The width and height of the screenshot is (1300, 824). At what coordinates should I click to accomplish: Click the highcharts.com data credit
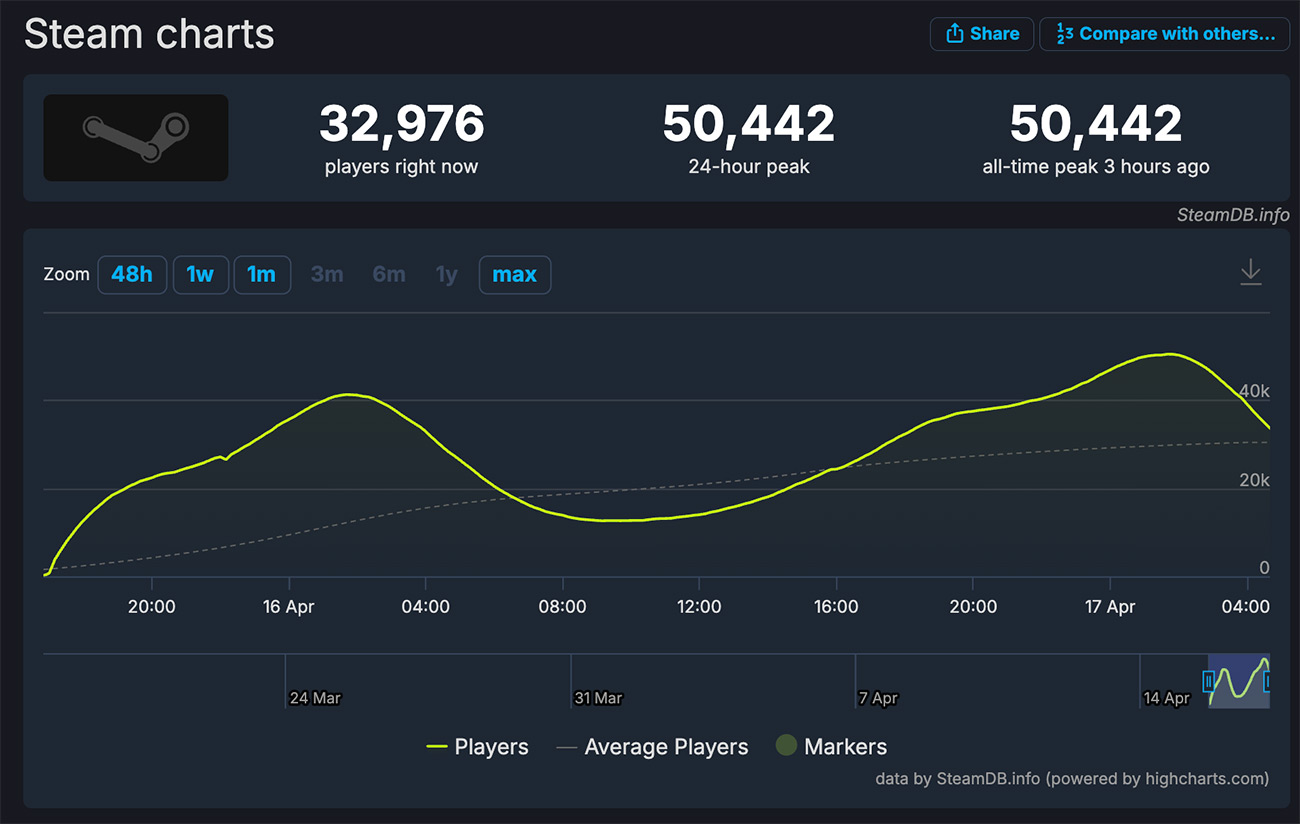pos(1071,778)
